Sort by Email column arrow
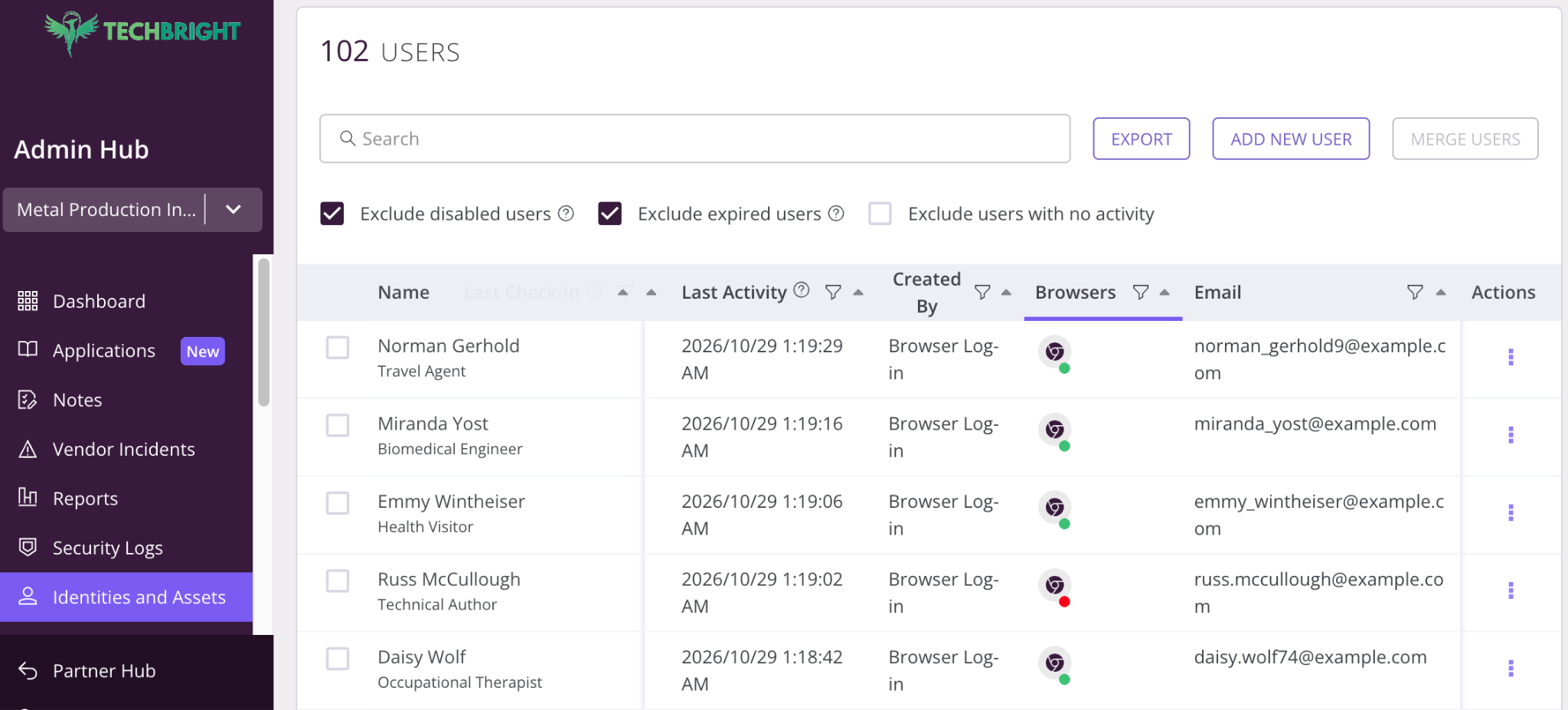Screen dimensions: 1568x710 coord(1441,292)
